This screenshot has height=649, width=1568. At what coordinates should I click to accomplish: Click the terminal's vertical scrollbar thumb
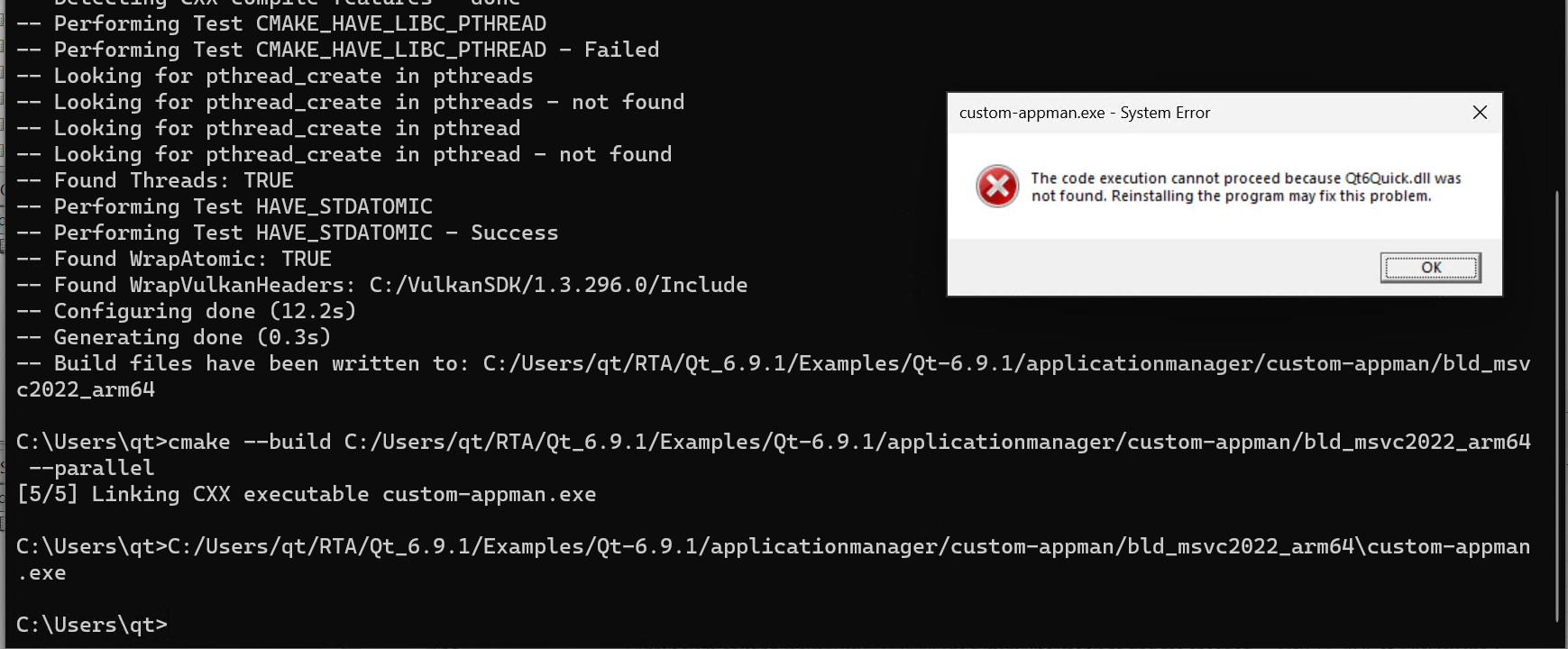(1558, 406)
